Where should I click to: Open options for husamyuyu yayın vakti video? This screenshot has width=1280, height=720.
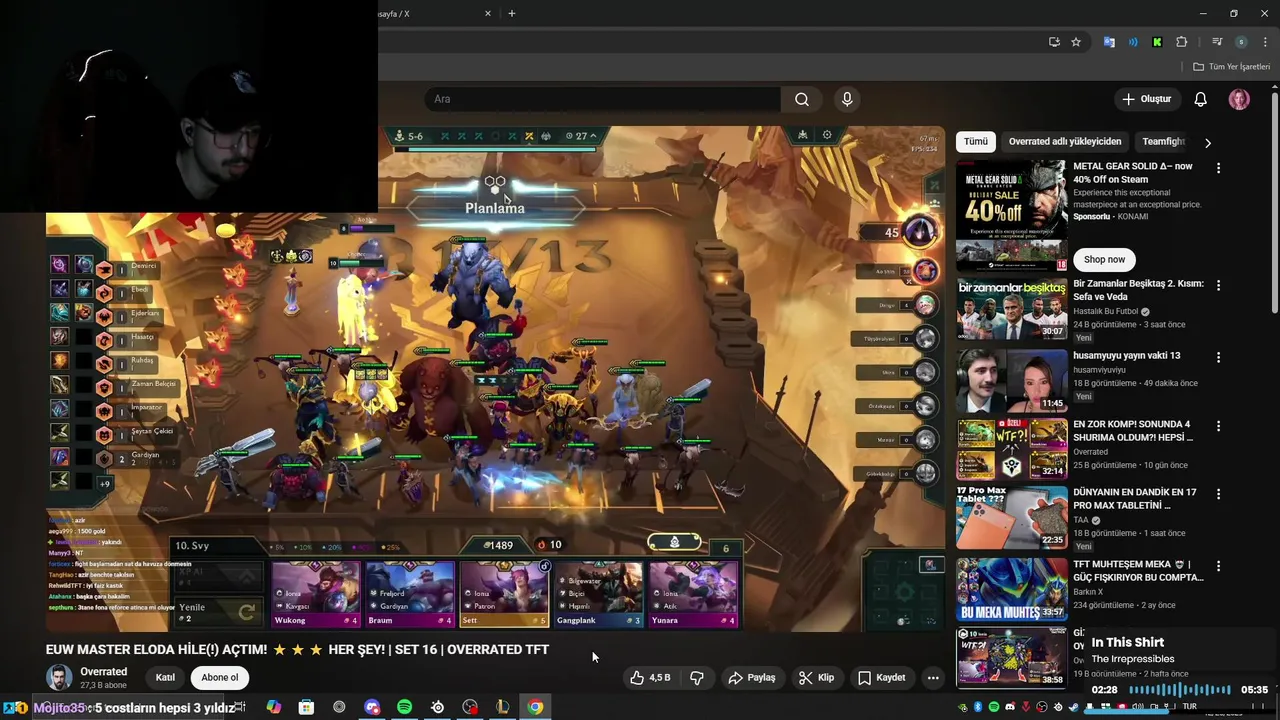click(x=1218, y=357)
